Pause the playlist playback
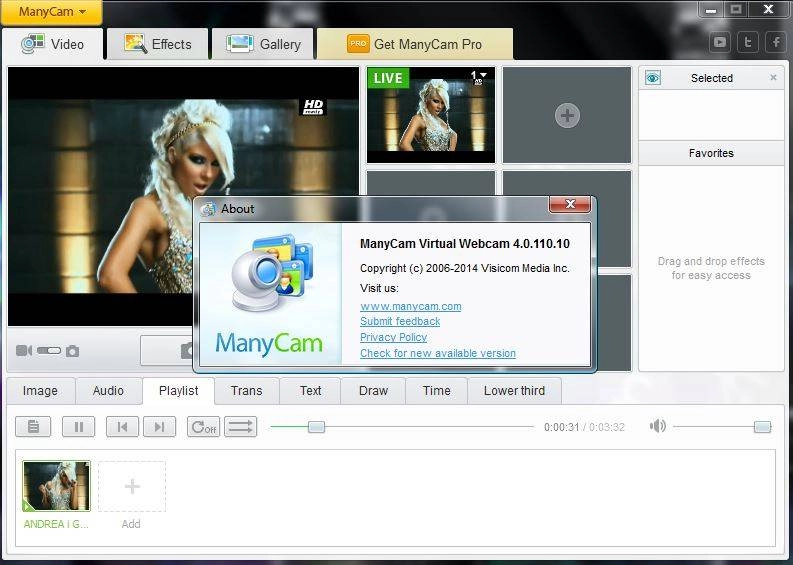Image resolution: width=793 pixels, height=565 pixels. pyautogui.click(x=78, y=427)
